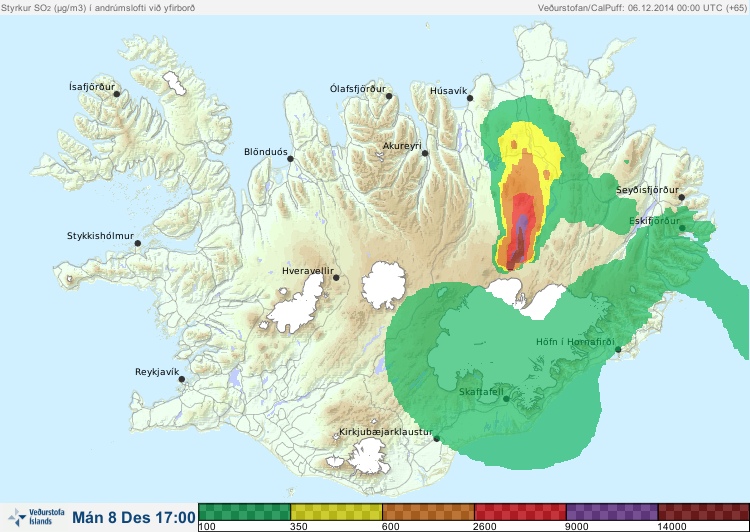
Task: Click the Akureyri label text
Action: pos(402,146)
